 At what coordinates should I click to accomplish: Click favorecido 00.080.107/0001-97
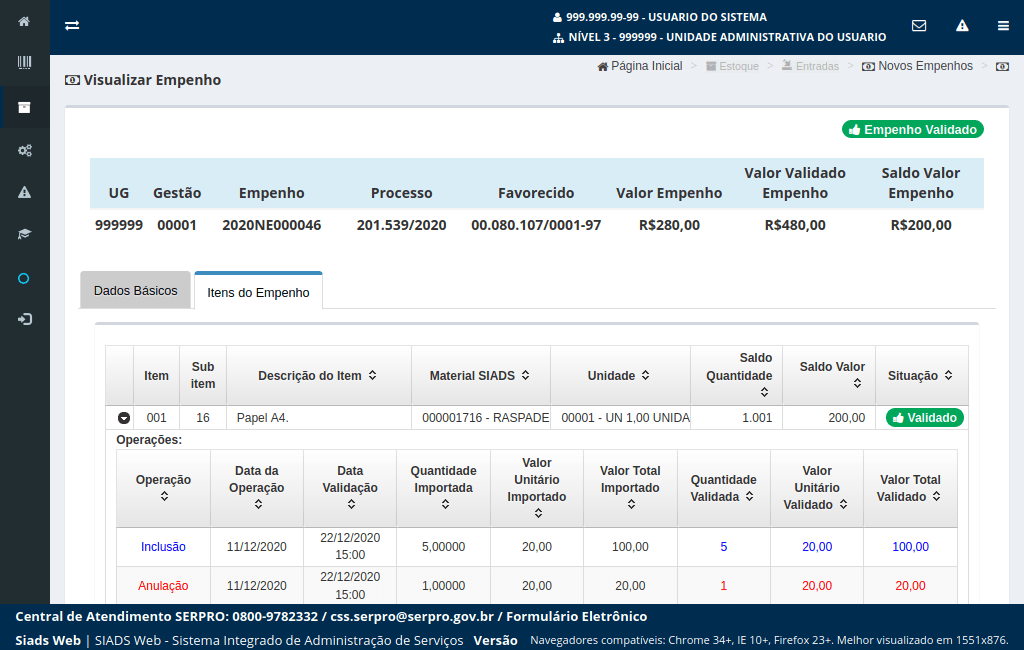[536, 225]
